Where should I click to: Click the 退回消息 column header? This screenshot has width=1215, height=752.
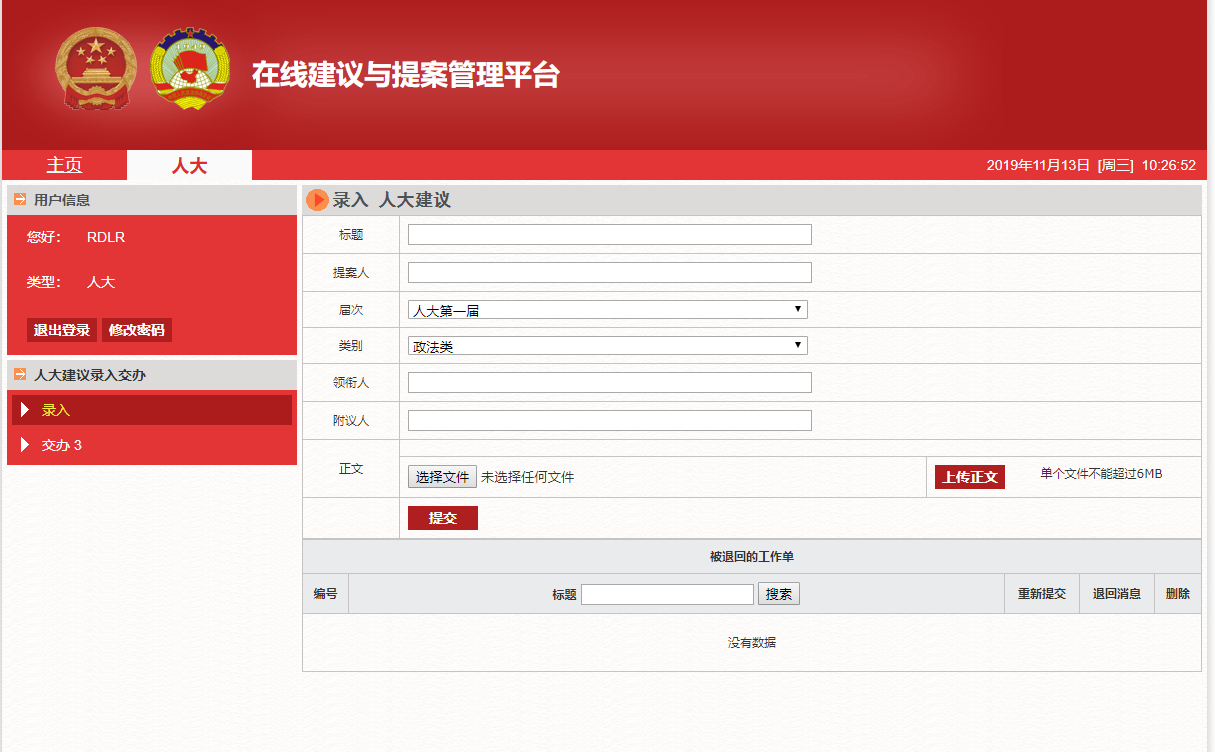(1117, 594)
